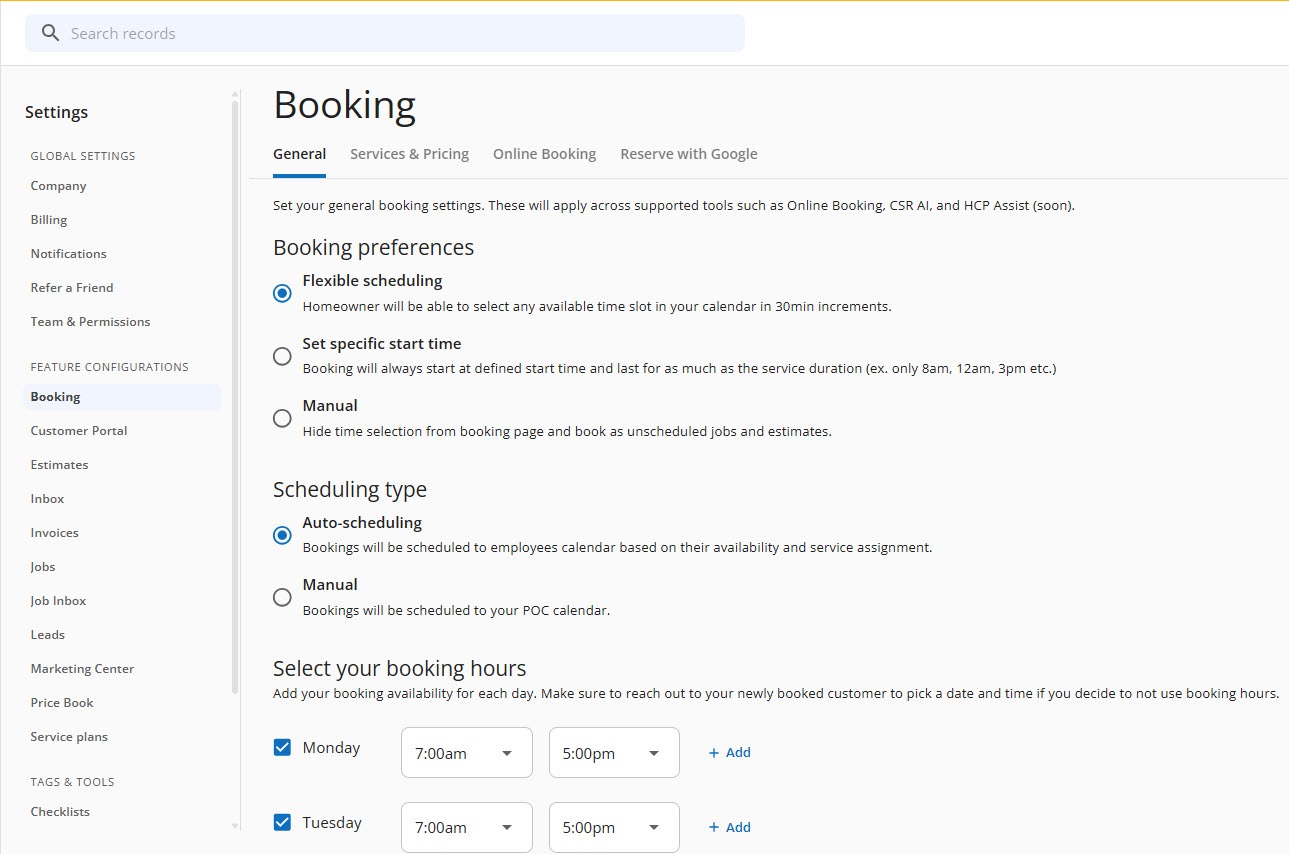
Task: Toggle the Tuesday checkbox
Action: click(x=282, y=822)
